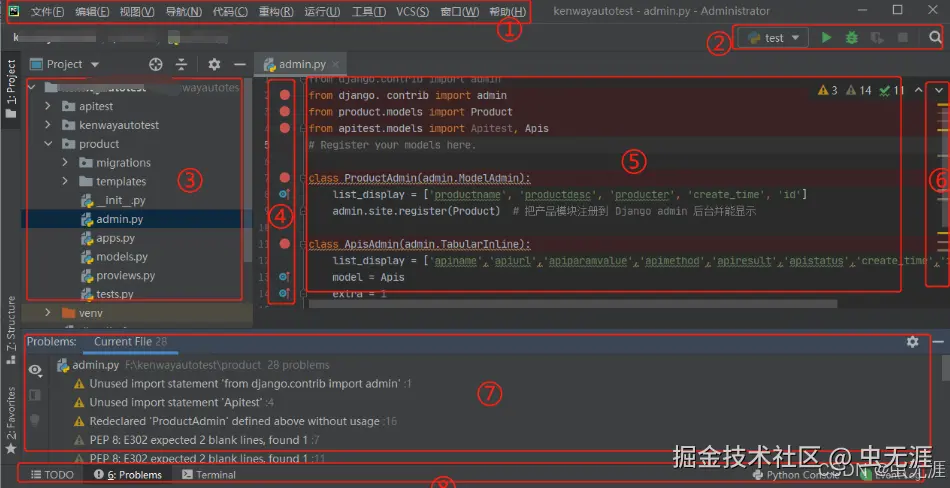Open Search Everywhere magnifier icon
950x488 pixels.
point(935,38)
